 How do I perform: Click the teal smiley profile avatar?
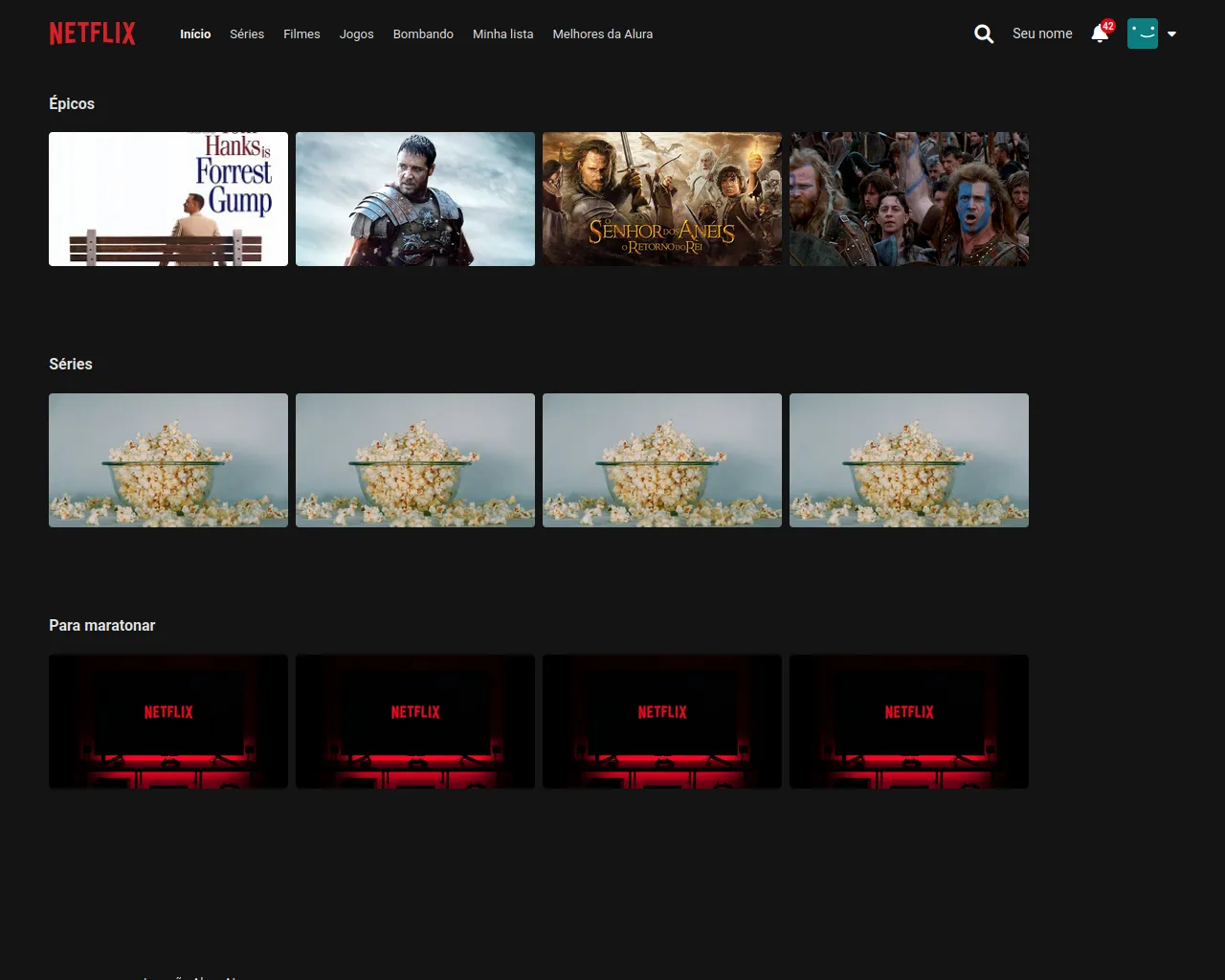coord(1143,33)
